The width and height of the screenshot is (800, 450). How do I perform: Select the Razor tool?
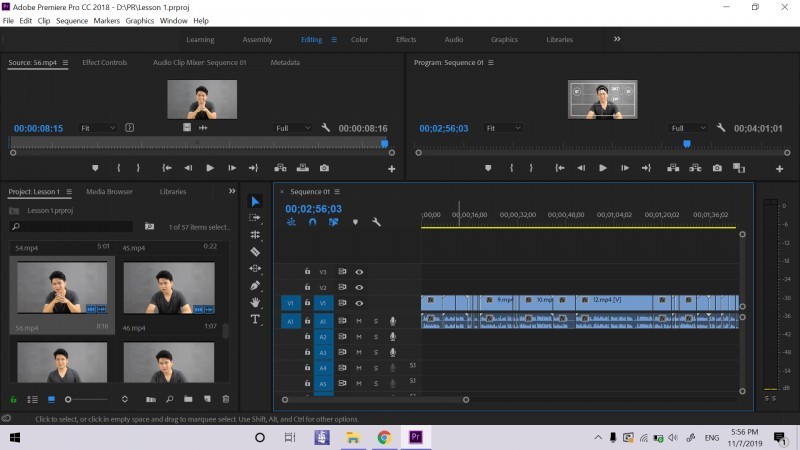(255, 252)
